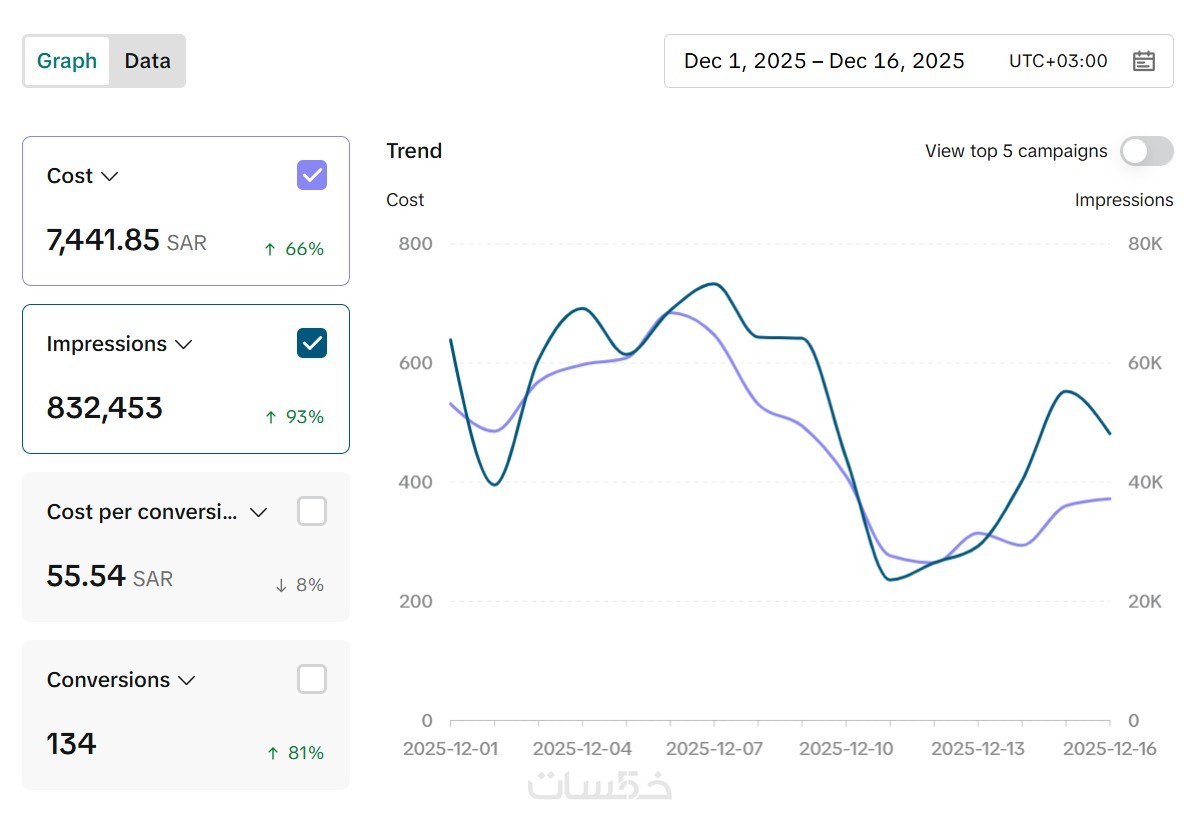Viewport: 1201px width, 816px height.
Task: Uncheck the Impressions metric checkbox
Action: coord(312,344)
